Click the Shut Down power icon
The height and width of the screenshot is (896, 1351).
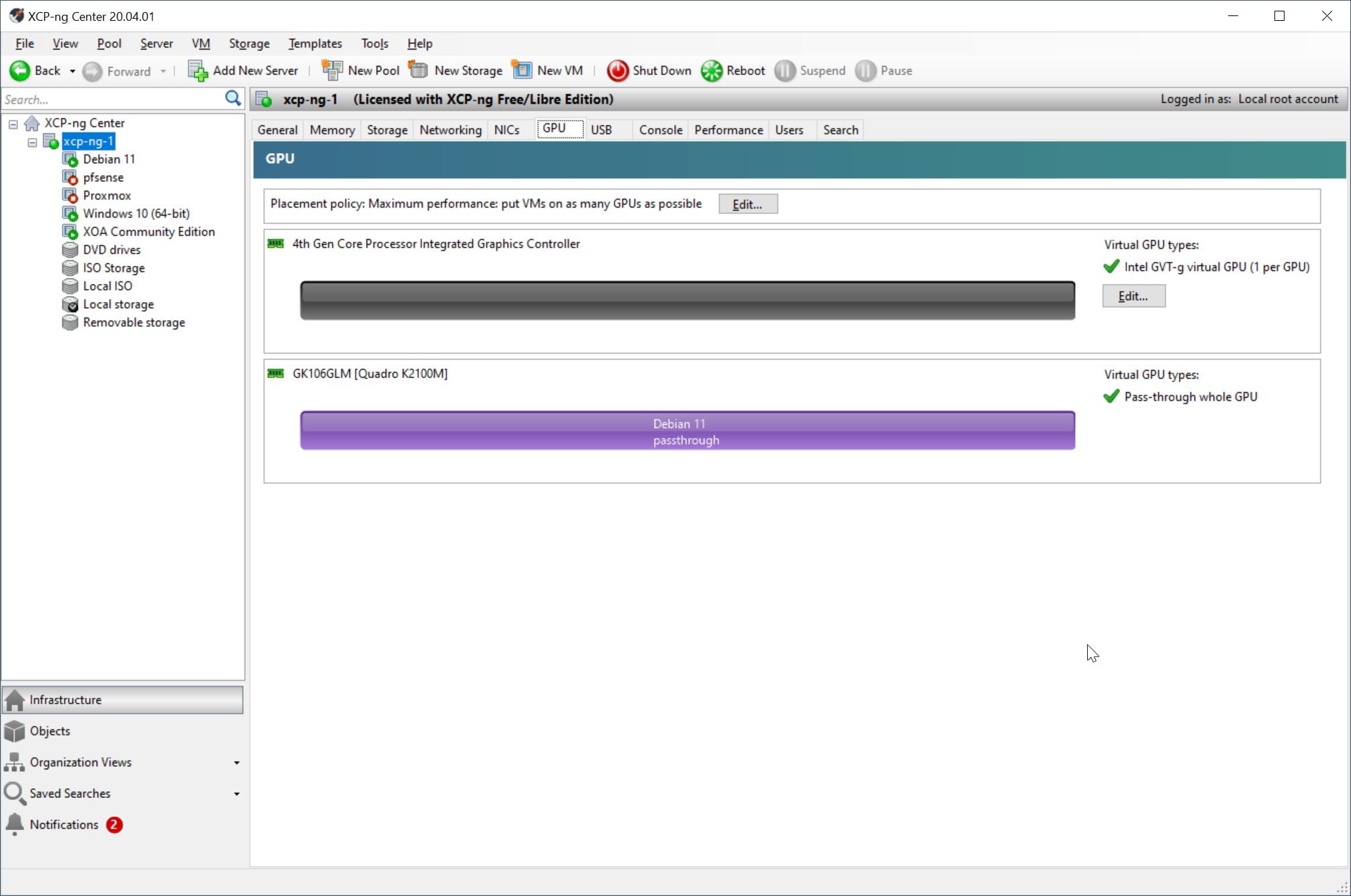coord(617,70)
